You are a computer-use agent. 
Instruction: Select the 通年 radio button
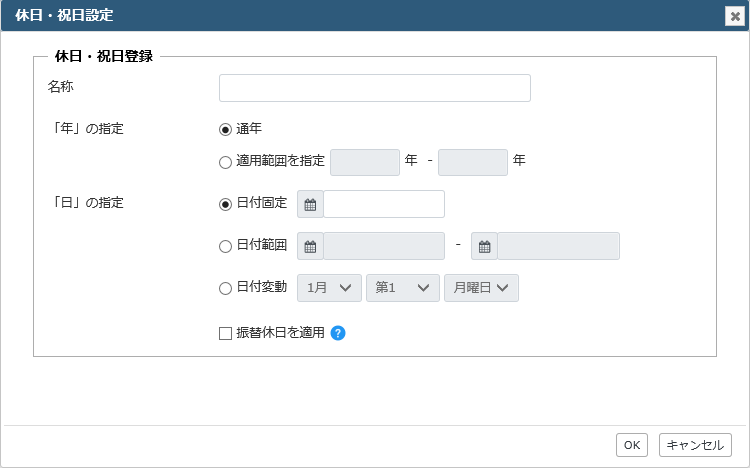[225, 130]
